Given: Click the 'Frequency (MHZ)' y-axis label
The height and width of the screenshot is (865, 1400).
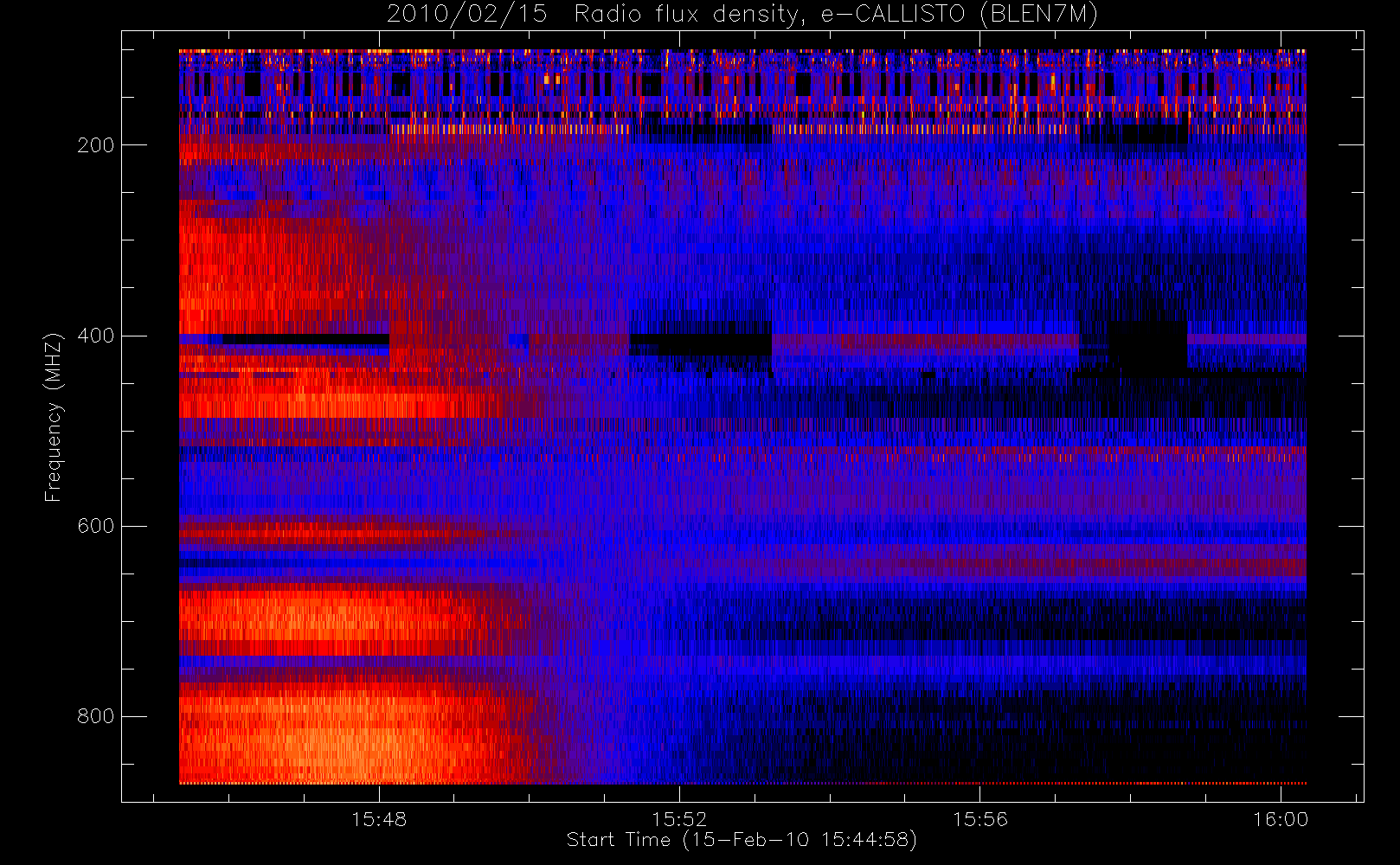Looking at the screenshot, I should click(54, 416).
